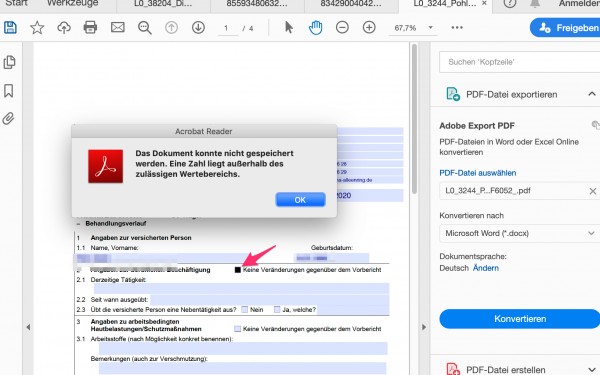
Task: Click the Save (floppy disk) icon
Action: [x=10, y=28]
